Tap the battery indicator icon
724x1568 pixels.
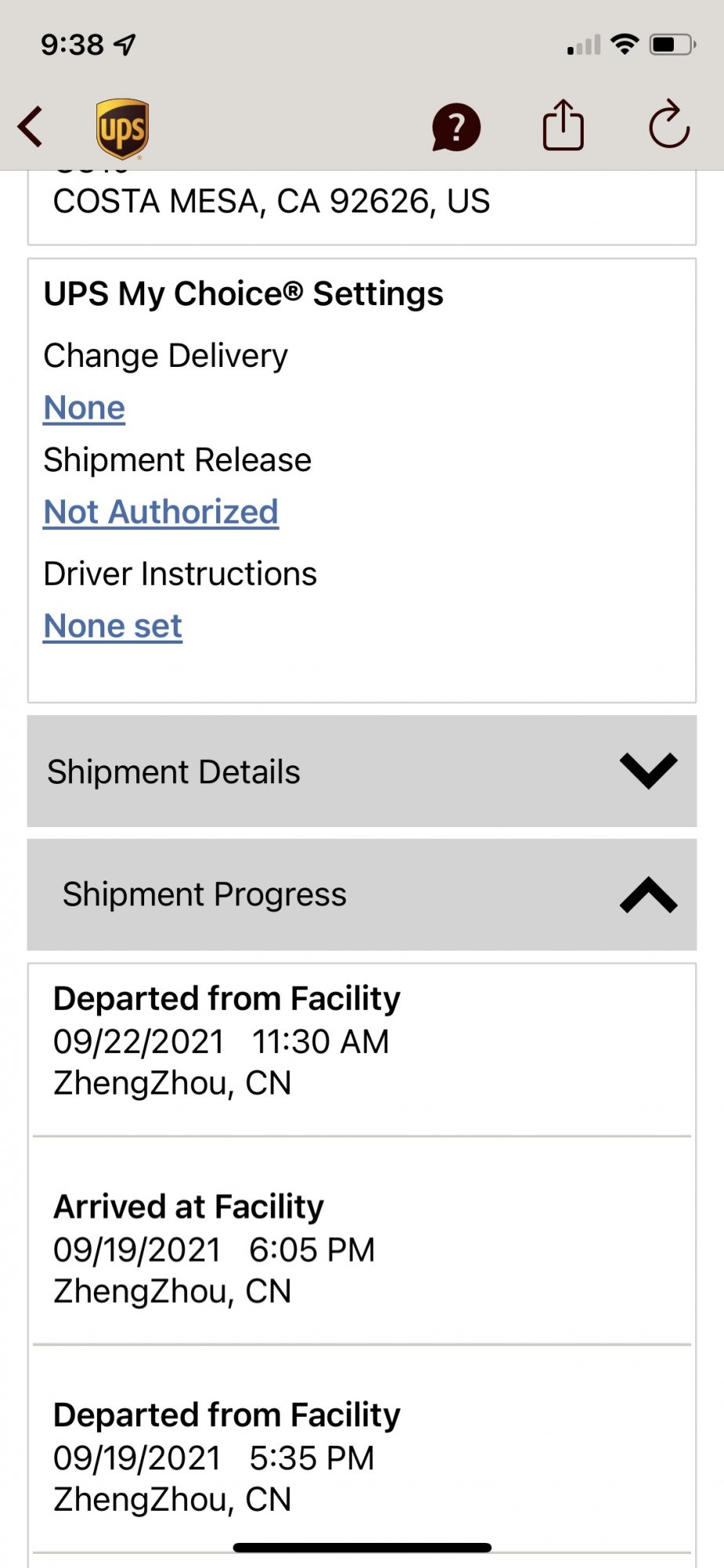[x=672, y=45]
